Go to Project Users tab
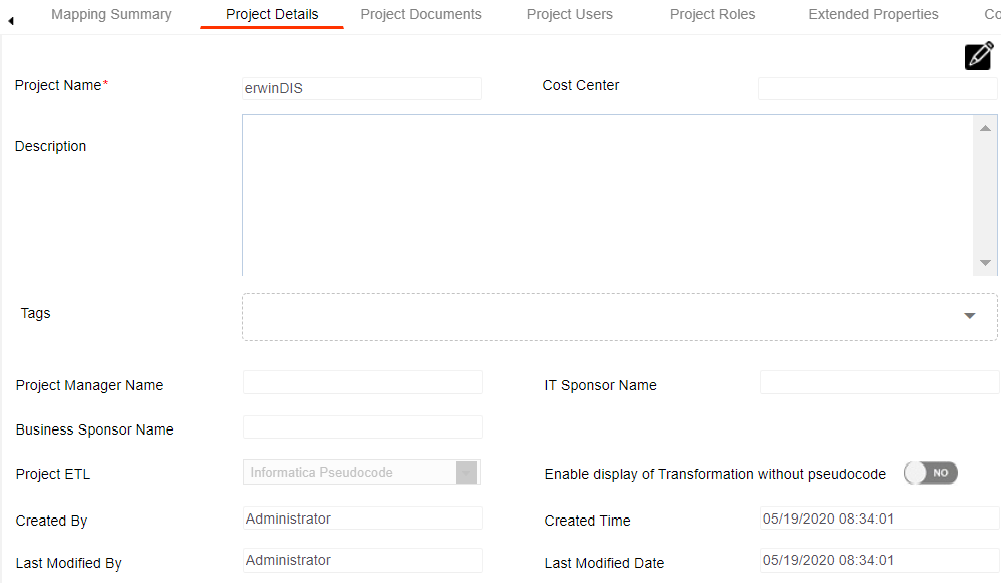The image size is (1002, 583). 570,14
